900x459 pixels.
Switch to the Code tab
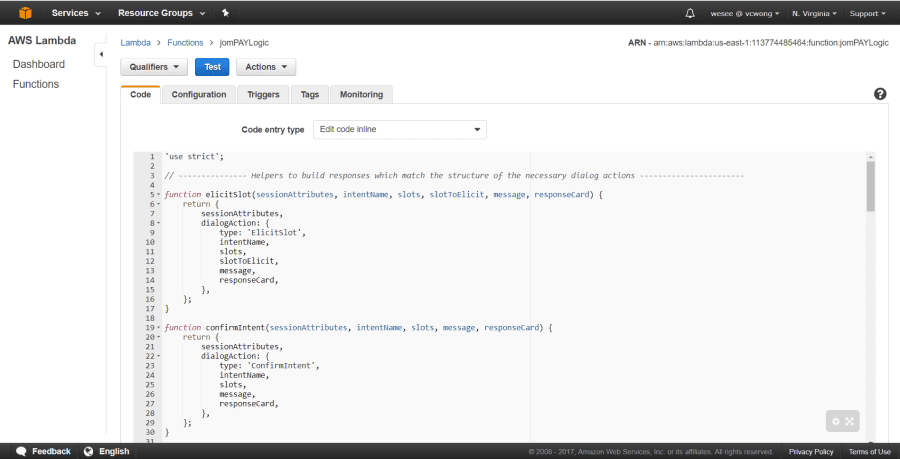pyautogui.click(x=141, y=95)
